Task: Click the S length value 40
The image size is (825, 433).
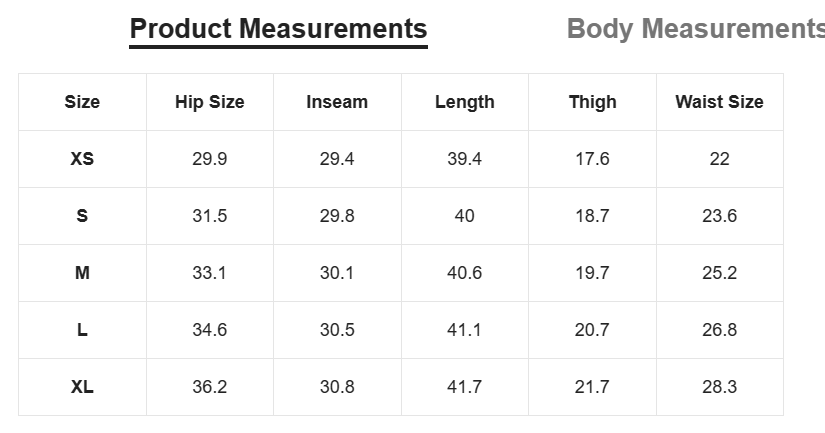Action: click(465, 216)
